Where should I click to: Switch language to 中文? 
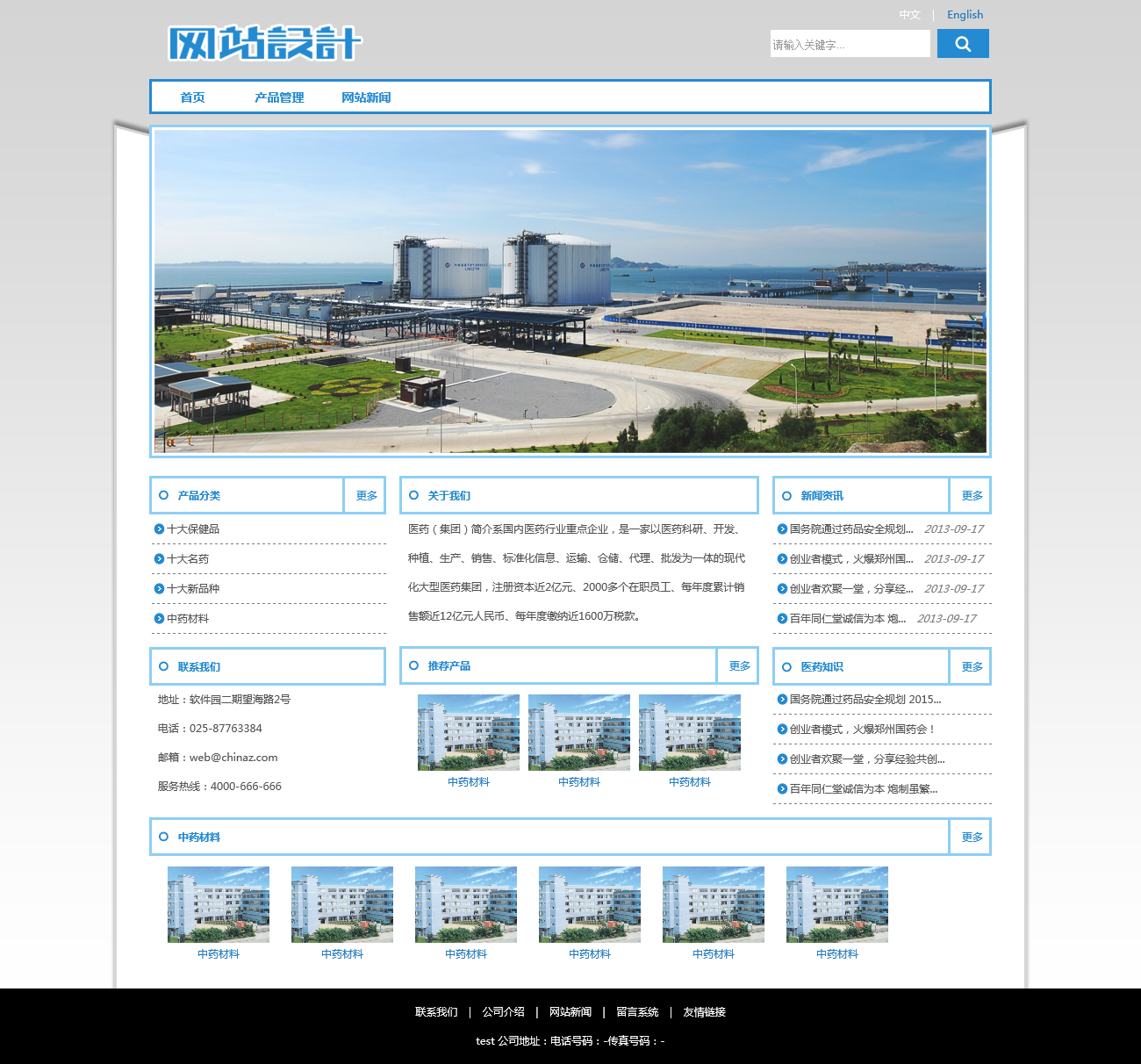click(909, 15)
